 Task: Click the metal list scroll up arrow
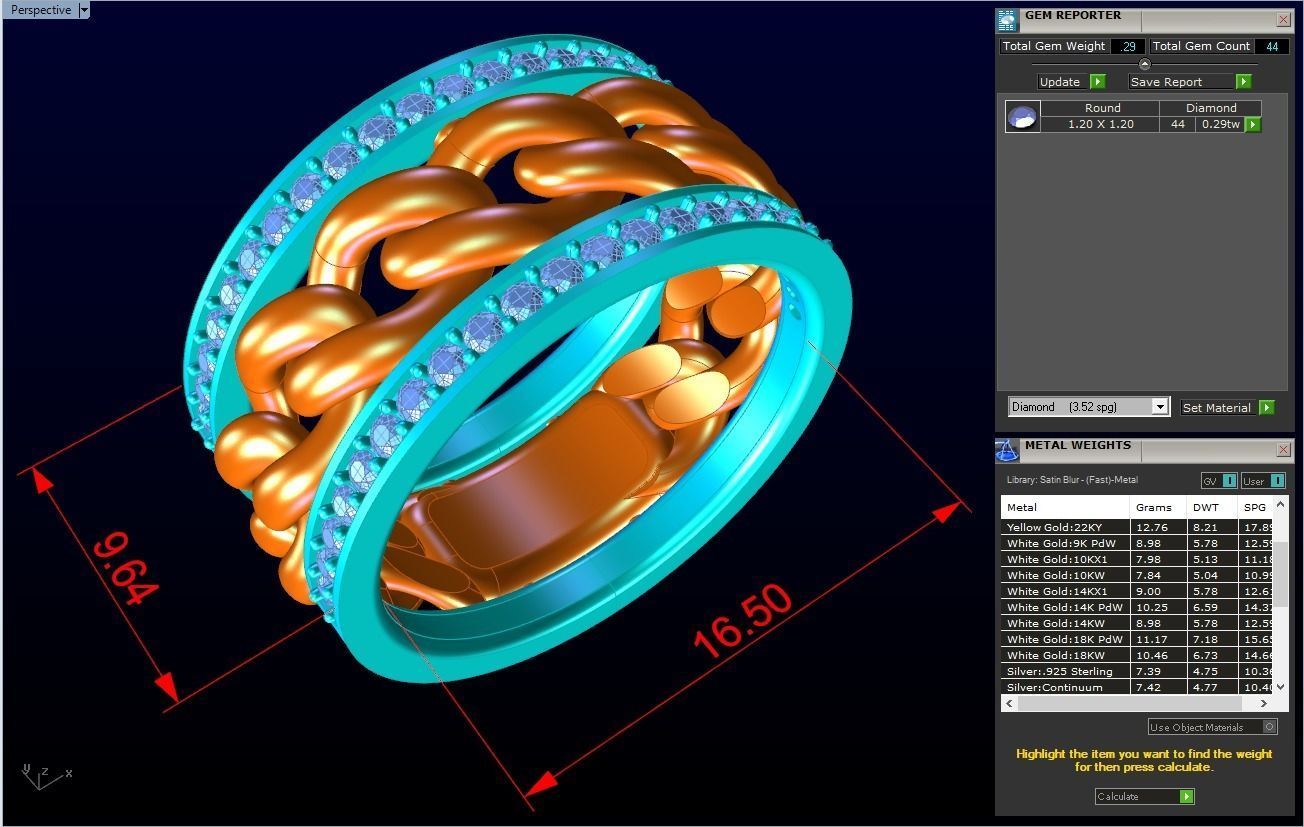[x=1281, y=504]
